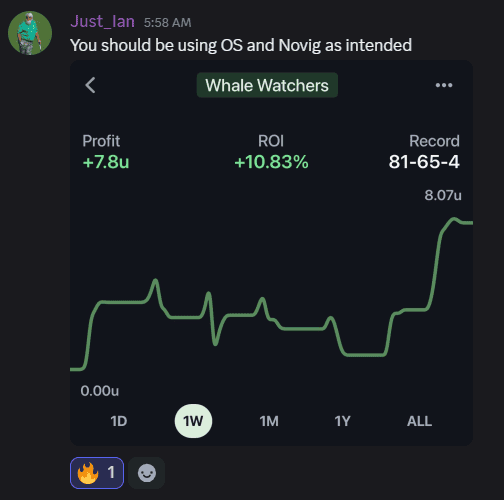Click the 8.07u chart maximum label
504x500 pixels.
pyautogui.click(x=443, y=195)
